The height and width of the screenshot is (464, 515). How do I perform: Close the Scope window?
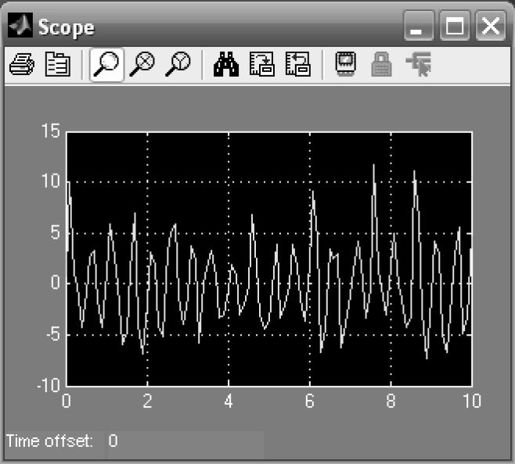pyautogui.click(x=491, y=25)
